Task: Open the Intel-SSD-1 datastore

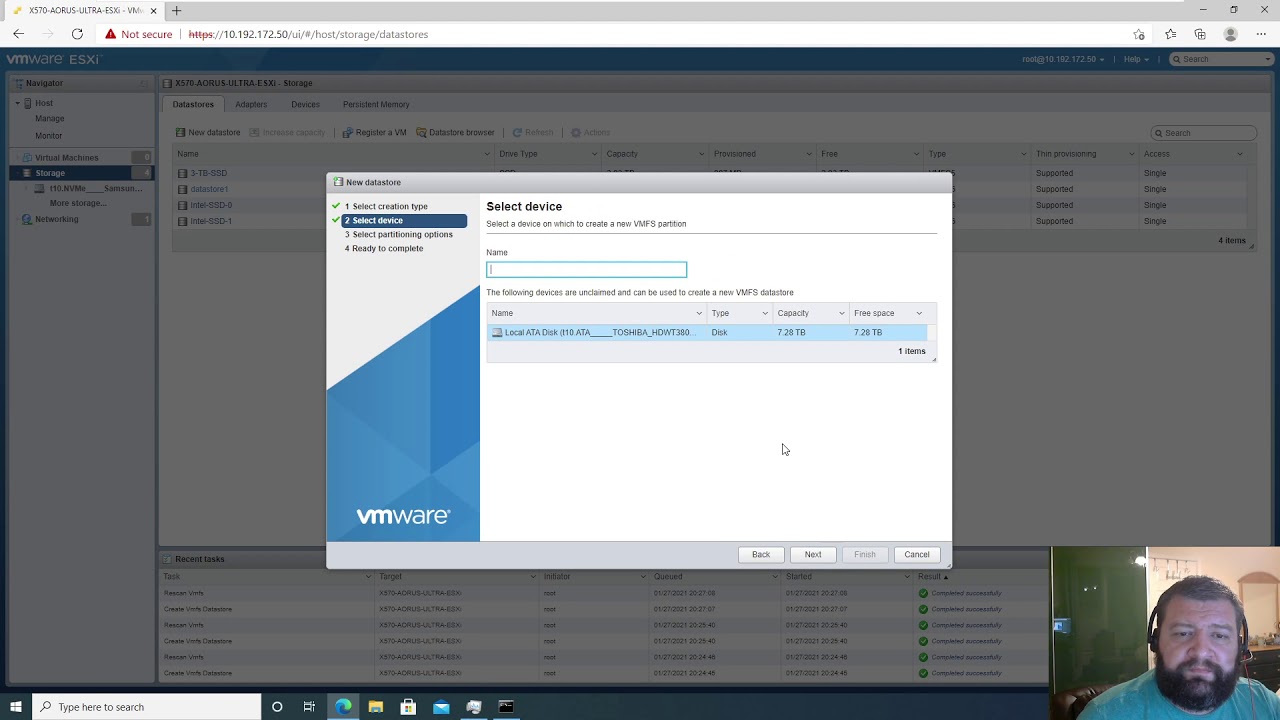Action: click(211, 221)
